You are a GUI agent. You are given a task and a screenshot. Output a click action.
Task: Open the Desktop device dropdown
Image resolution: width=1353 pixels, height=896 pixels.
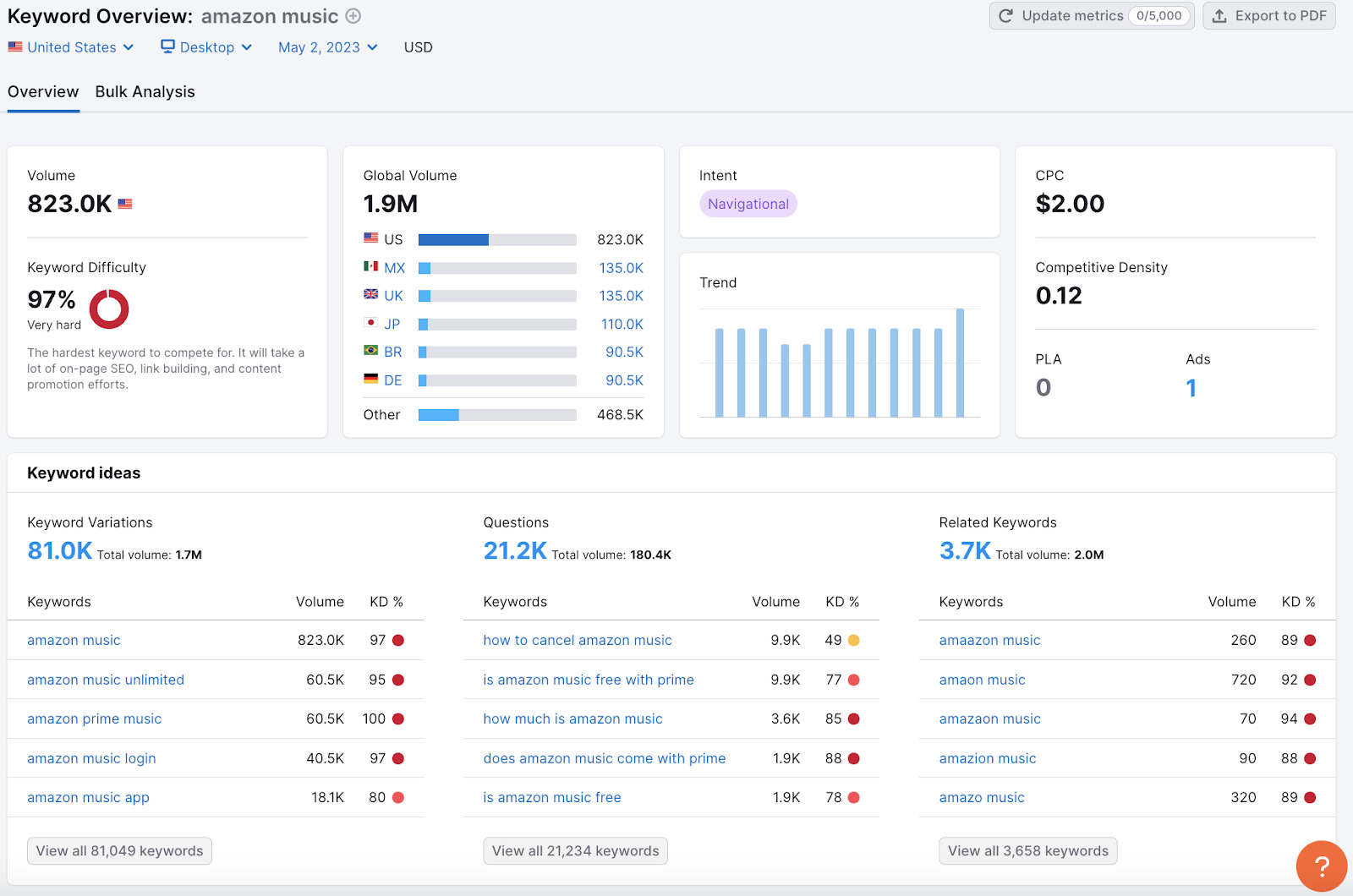[205, 46]
